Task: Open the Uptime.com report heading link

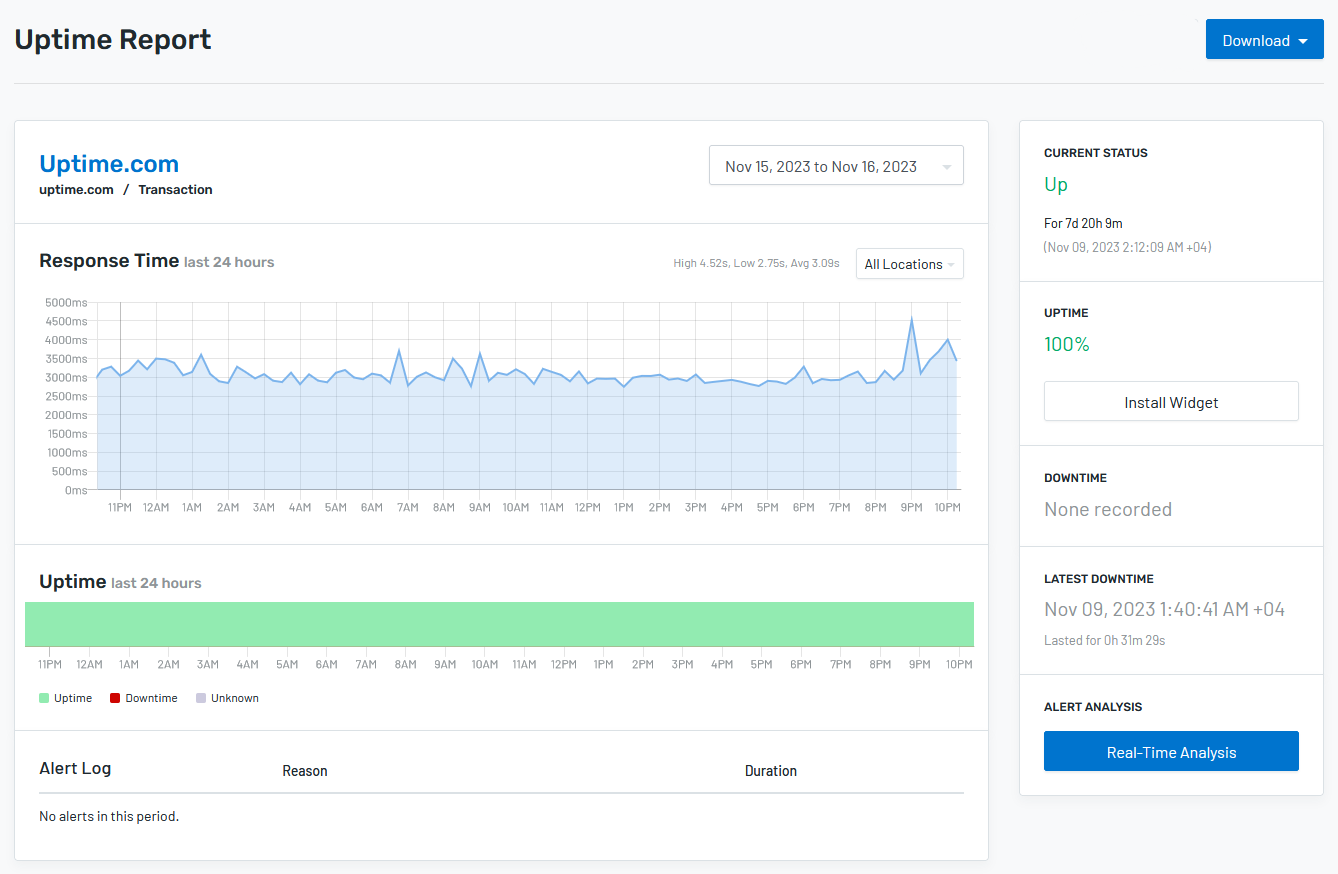Action: [108, 163]
